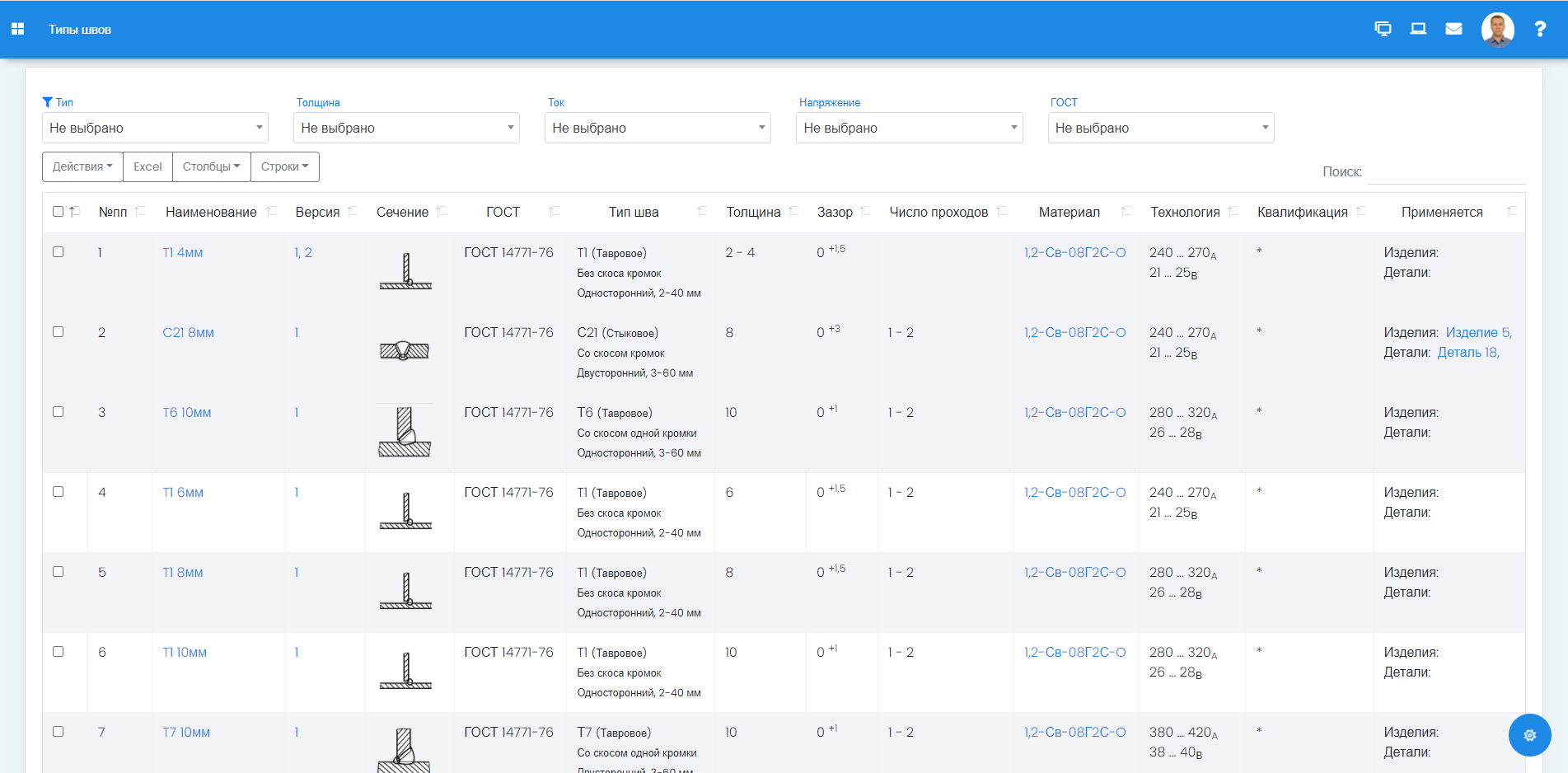Open settings via the floating gear button
Viewport: 1568px width, 773px height.
click(1529, 734)
